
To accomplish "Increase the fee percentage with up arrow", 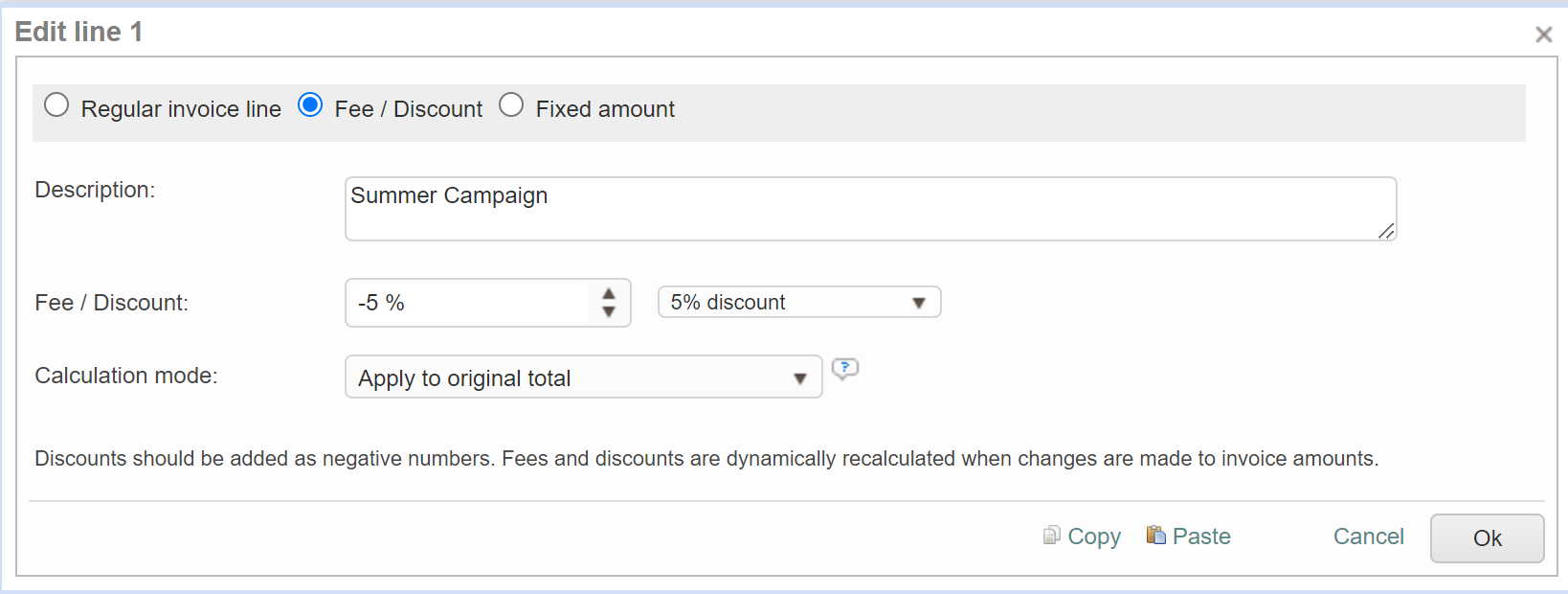I will click(609, 294).
